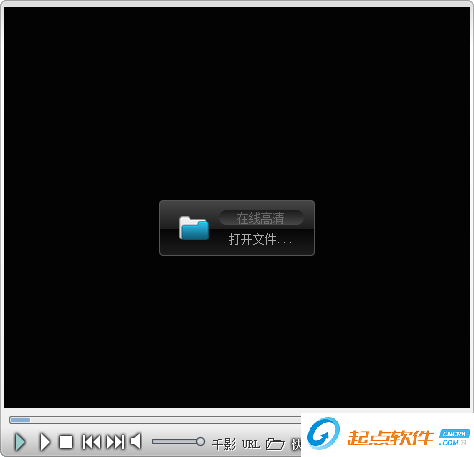Click 打开文件... to open a file
The height and width of the screenshot is (457, 474).
click(x=260, y=239)
